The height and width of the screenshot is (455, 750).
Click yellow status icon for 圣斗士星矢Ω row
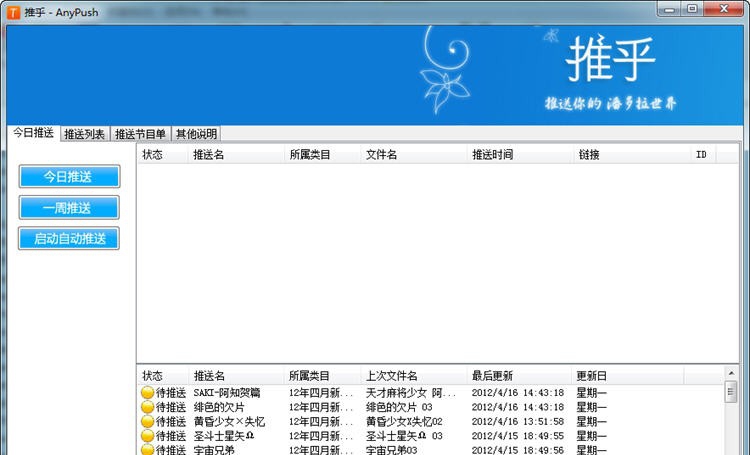[x=147, y=436]
